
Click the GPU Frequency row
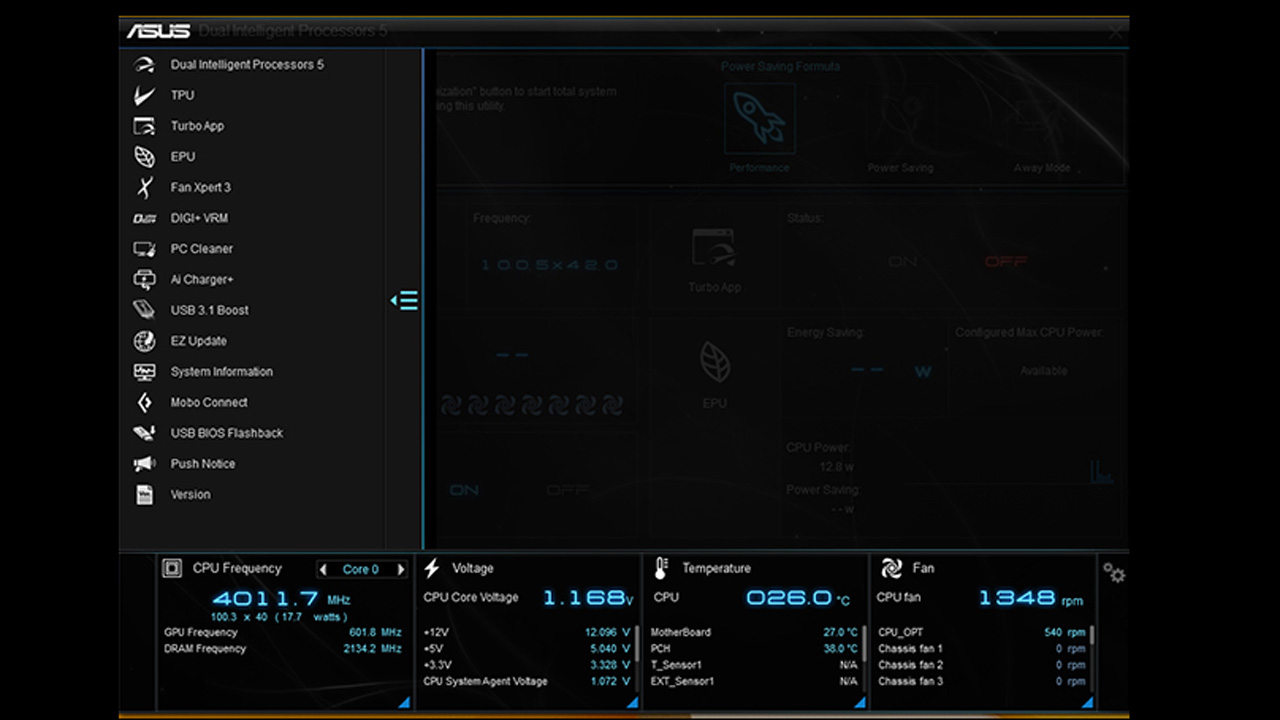click(283, 632)
